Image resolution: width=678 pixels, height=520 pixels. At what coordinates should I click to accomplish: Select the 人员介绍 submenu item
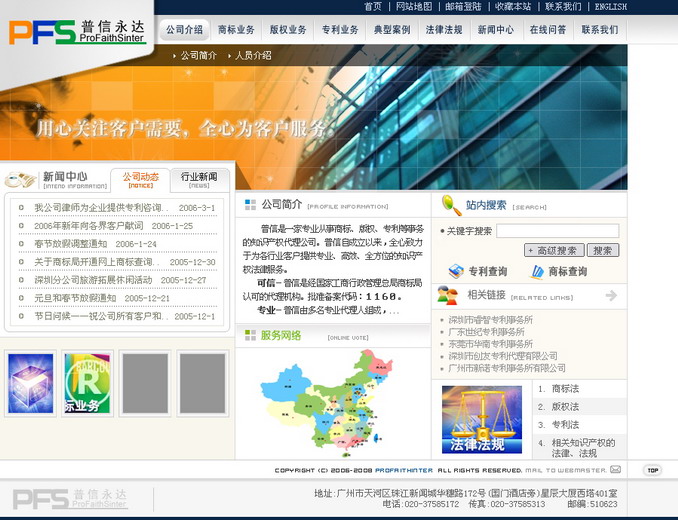coord(253,55)
